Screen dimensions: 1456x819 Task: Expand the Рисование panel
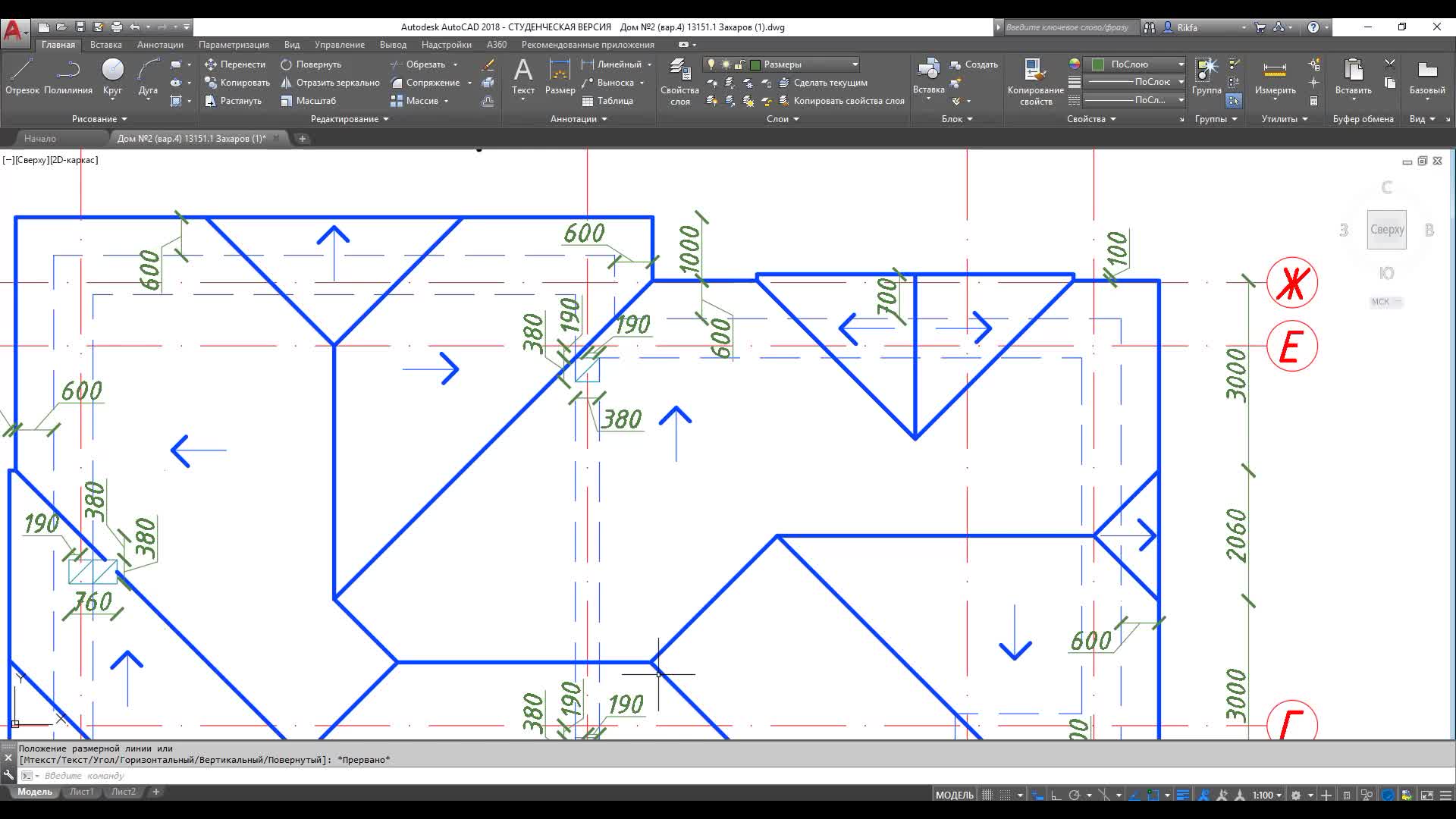click(99, 119)
